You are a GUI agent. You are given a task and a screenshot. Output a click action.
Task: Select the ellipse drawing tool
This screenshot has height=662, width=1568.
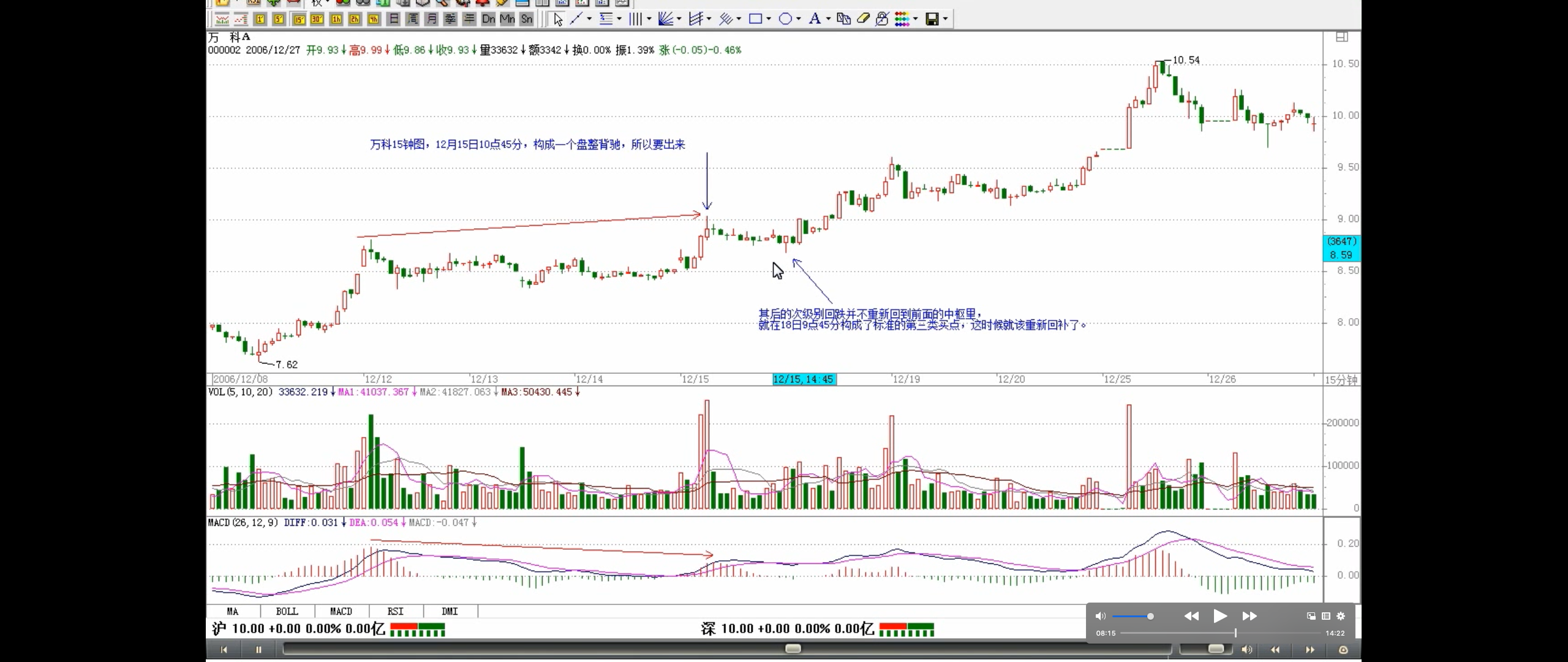785,19
